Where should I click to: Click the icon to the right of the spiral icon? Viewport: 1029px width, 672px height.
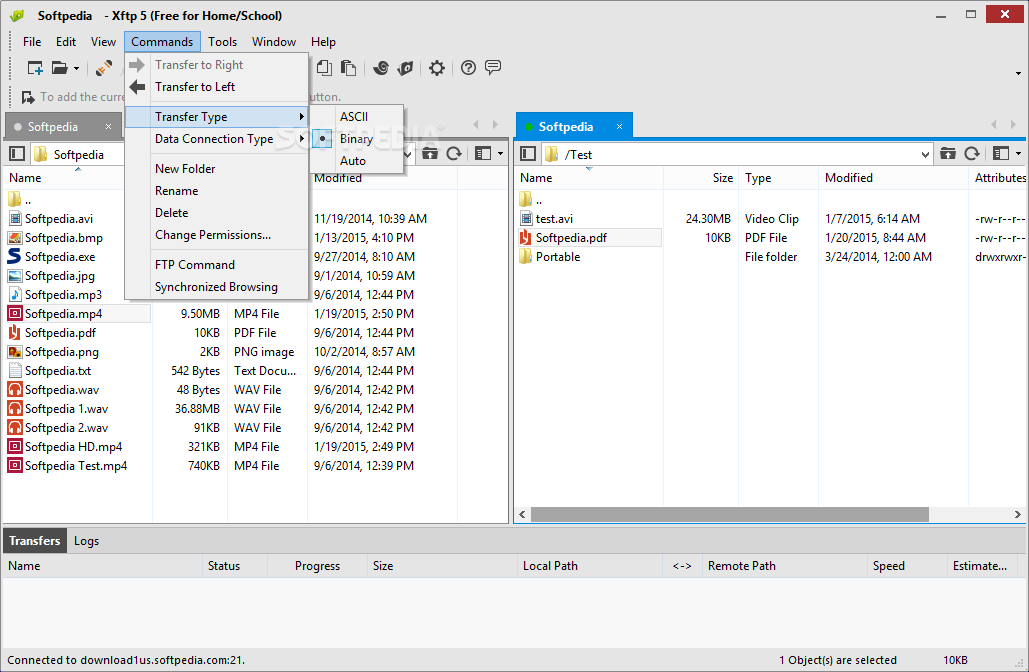coord(406,68)
